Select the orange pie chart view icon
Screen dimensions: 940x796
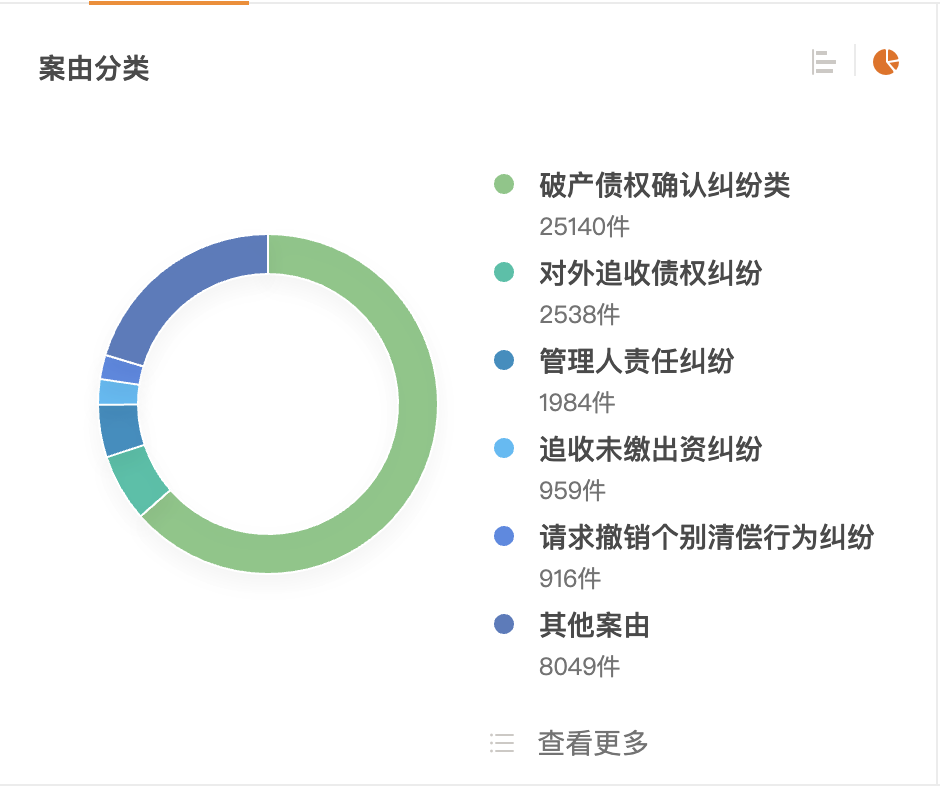(x=886, y=62)
